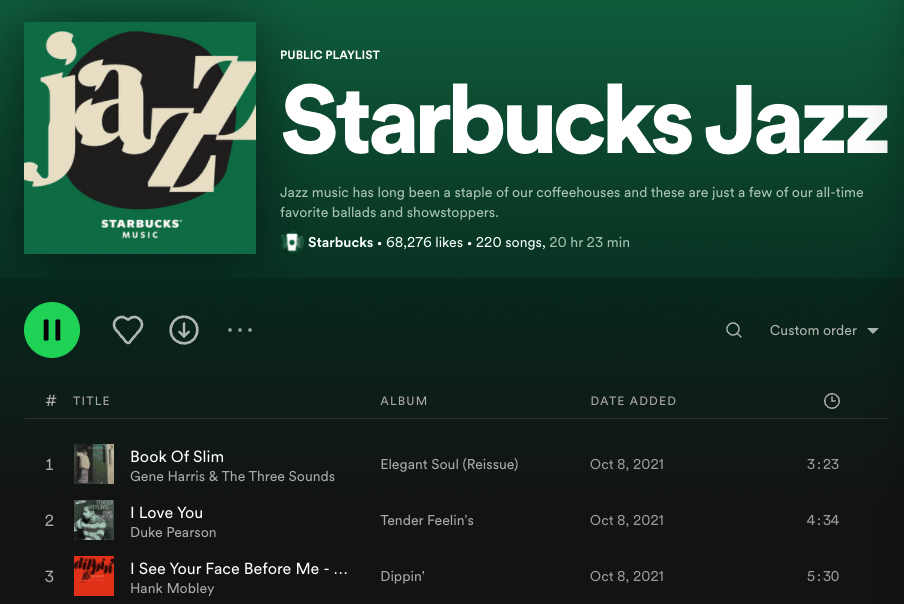Click the PUBLIC PLAYLIST label

point(330,55)
